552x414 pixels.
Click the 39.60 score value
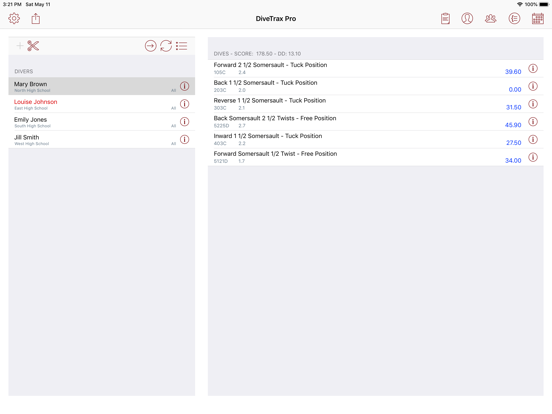[513, 72]
